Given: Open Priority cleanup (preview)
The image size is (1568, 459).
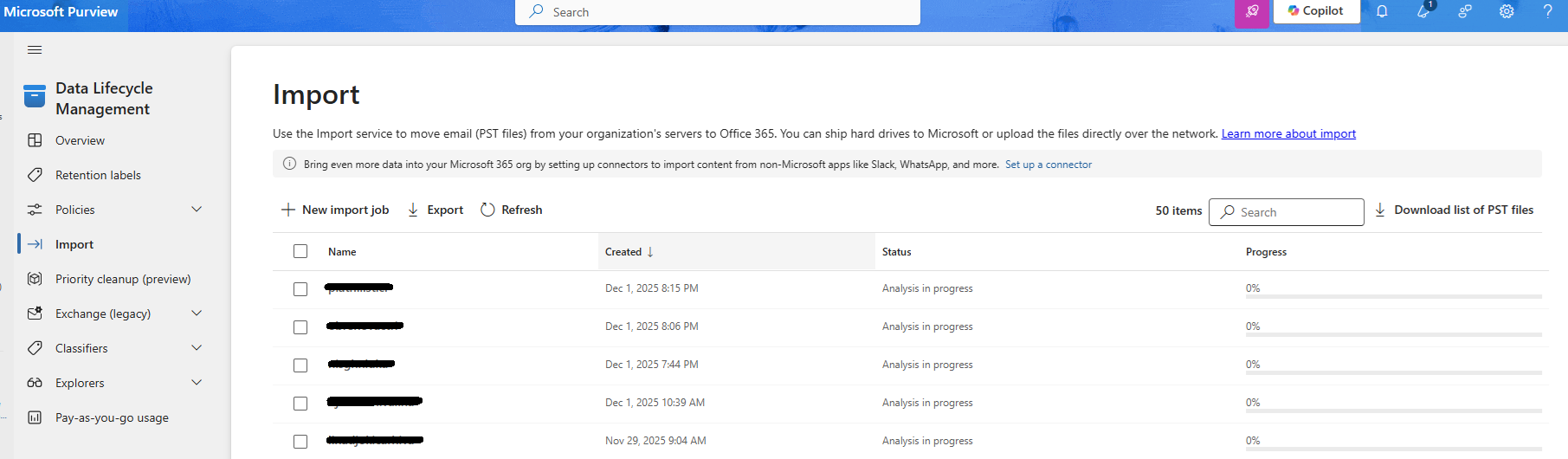Looking at the screenshot, I should (x=123, y=279).
